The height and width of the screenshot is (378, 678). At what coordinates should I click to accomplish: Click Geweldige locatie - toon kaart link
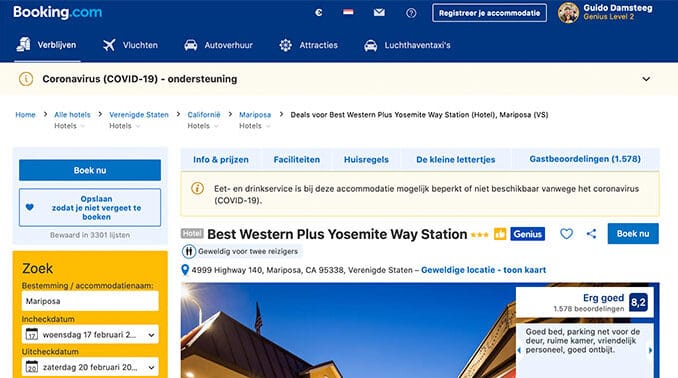[483, 270]
